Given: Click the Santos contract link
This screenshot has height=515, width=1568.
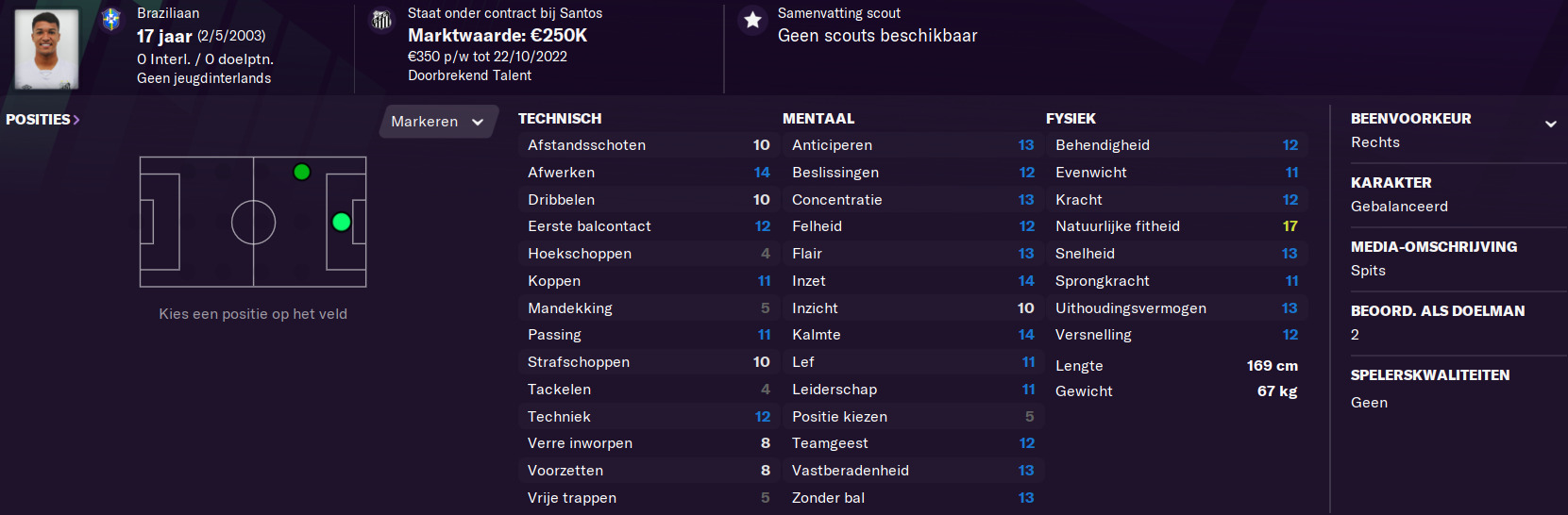Looking at the screenshot, I should tap(505, 13).
